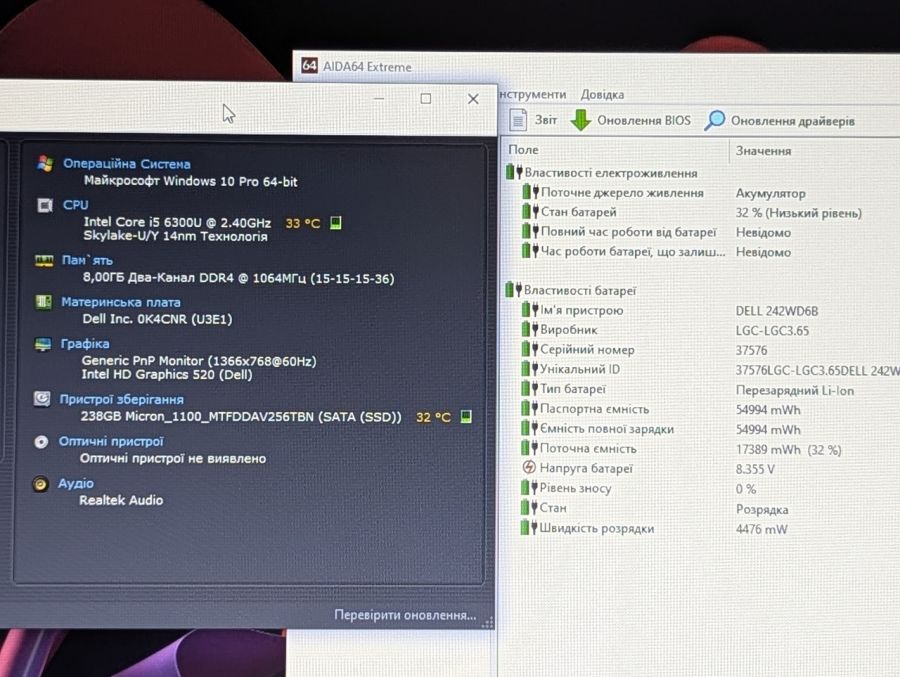Click the Перевірити оновлення... link
Viewport: 900px width, 677px height.
[x=405, y=615]
